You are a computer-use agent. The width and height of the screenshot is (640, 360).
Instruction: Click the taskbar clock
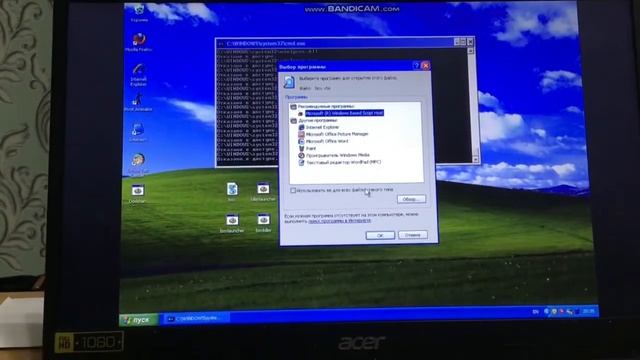(x=588, y=311)
